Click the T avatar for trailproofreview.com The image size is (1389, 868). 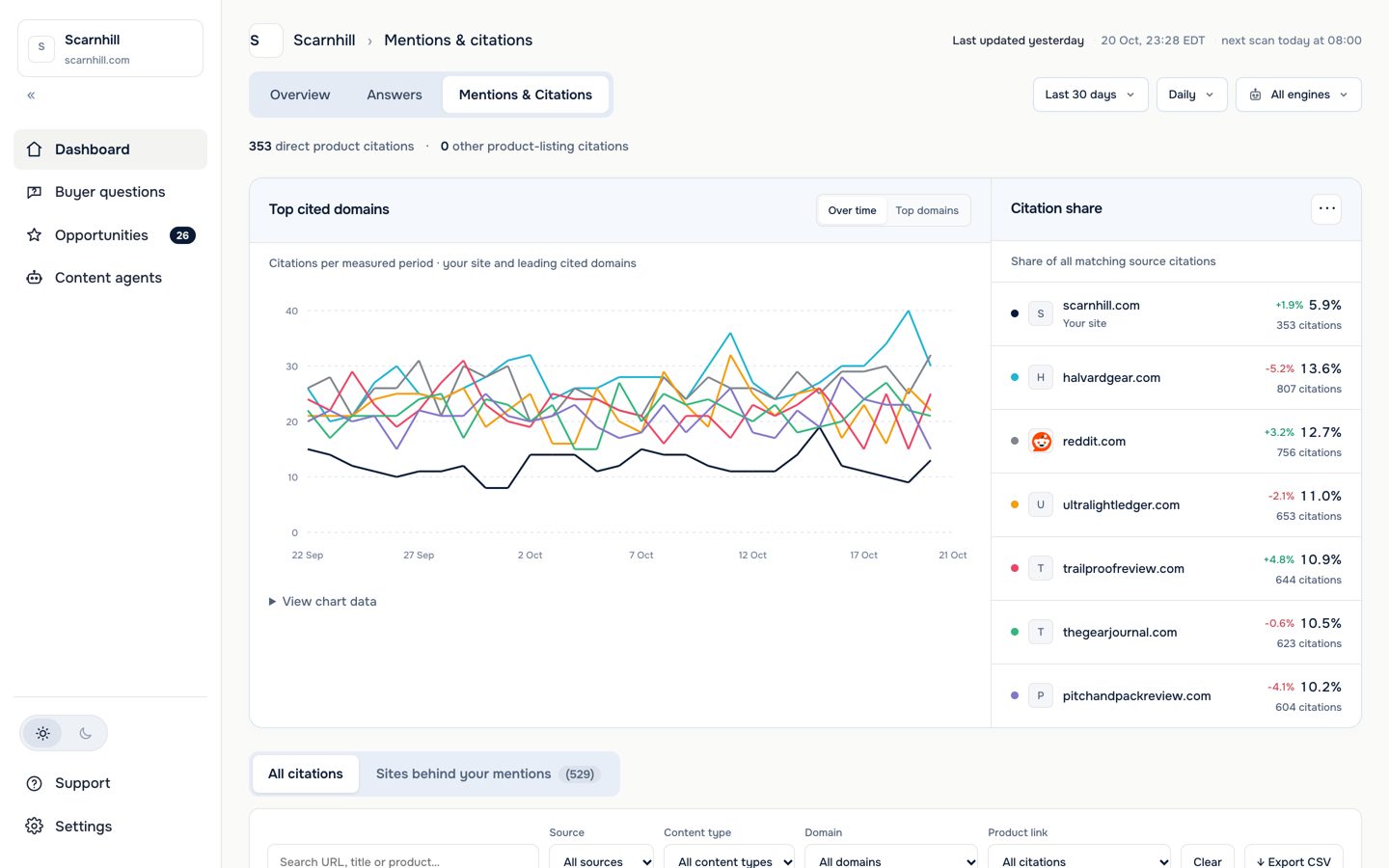pyautogui.click(x=1041, y=569)
